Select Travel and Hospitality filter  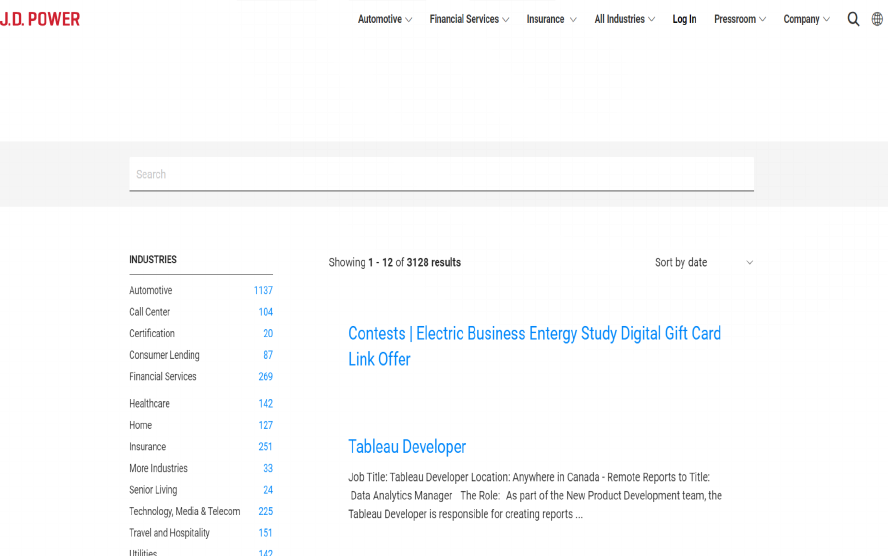pyautogui.click(x=169, y=533)
